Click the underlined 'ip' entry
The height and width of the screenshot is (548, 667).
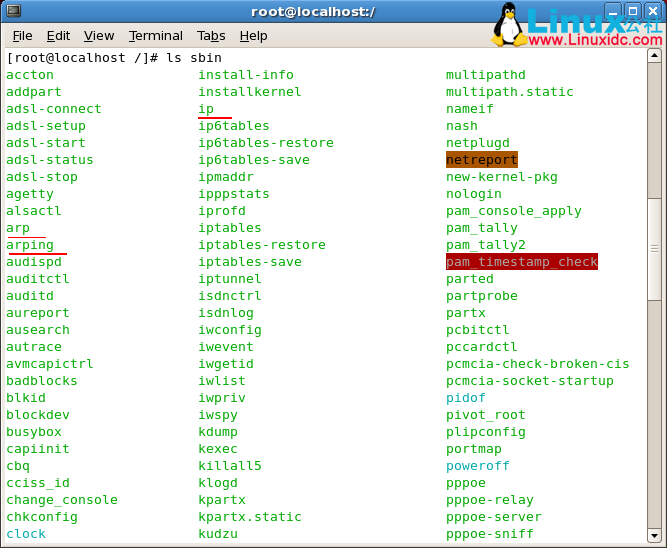click(x=206, y=109)
